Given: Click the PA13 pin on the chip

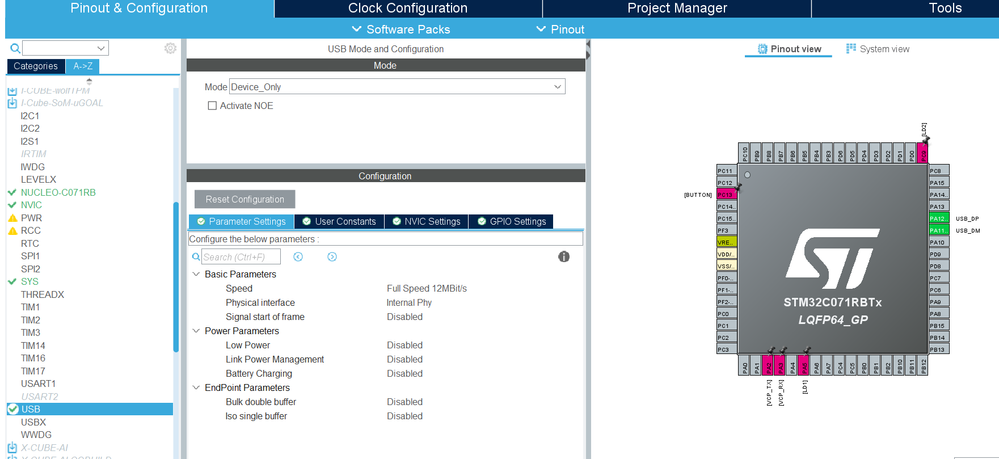Looking at the screenshot, I should (938, 207).
